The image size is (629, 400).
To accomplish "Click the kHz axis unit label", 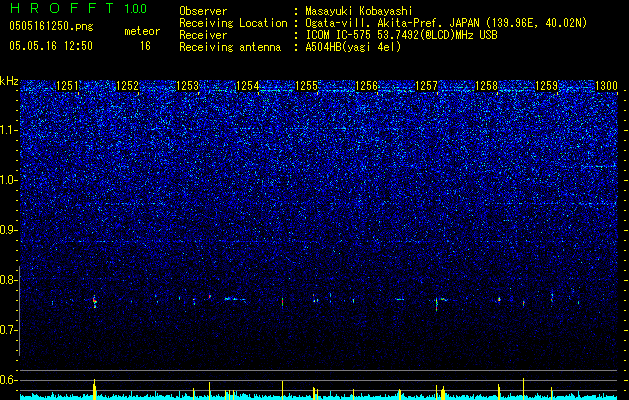I will click(9, 81).
